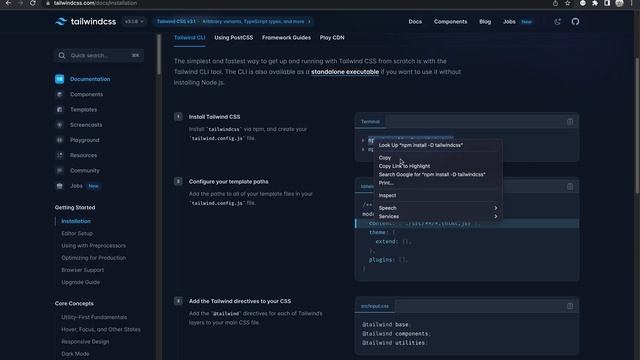Click the Screencasts sidebar icon
The height and width of the screenshot is (360, 640).
click(x=60, y=125)
